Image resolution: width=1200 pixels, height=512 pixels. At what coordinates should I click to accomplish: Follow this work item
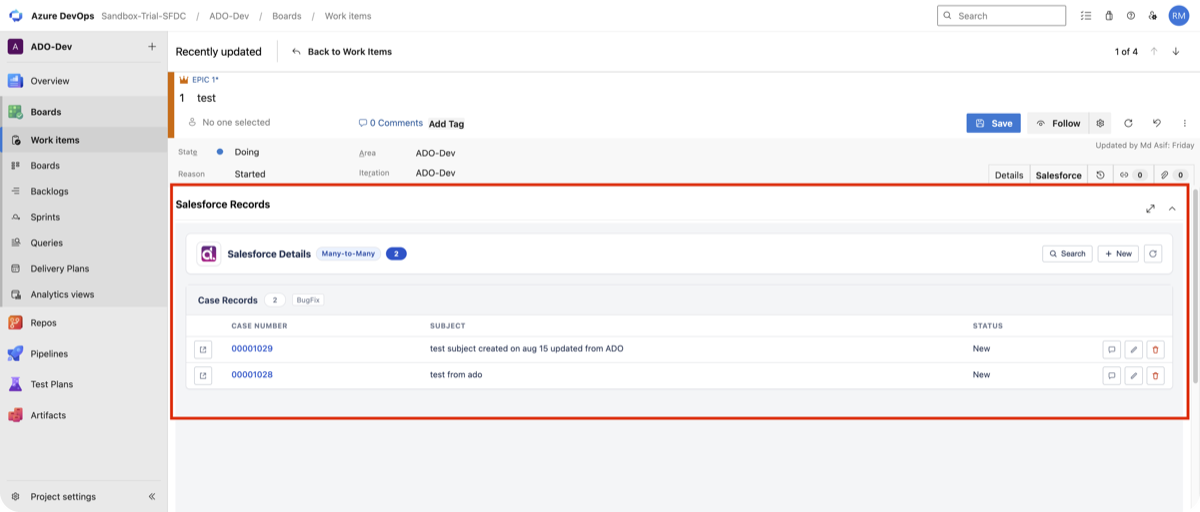(1058, 123)
